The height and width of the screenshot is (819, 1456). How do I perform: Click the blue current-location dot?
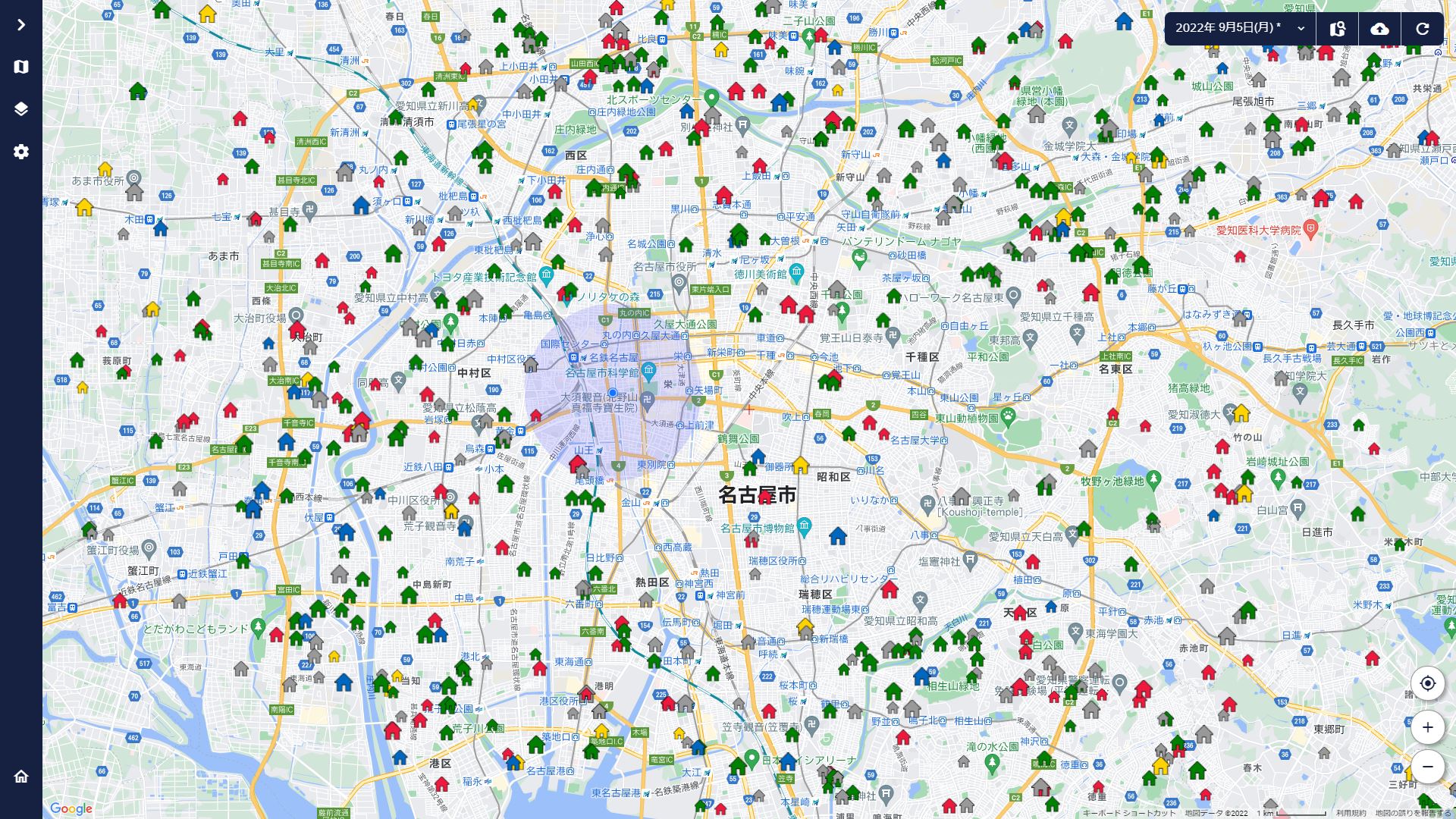pyautogui.click(x=612, y=393)
